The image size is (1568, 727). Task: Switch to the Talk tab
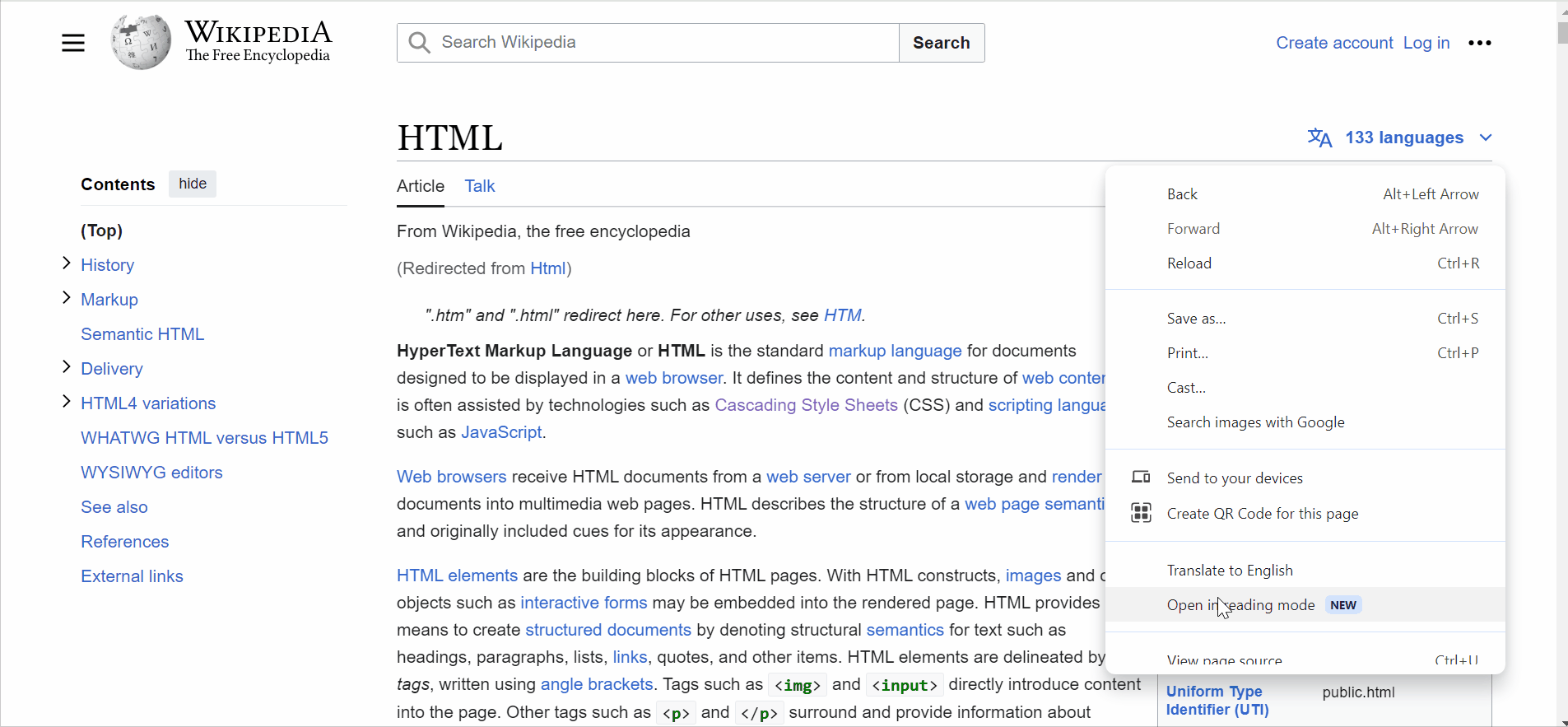480,186
